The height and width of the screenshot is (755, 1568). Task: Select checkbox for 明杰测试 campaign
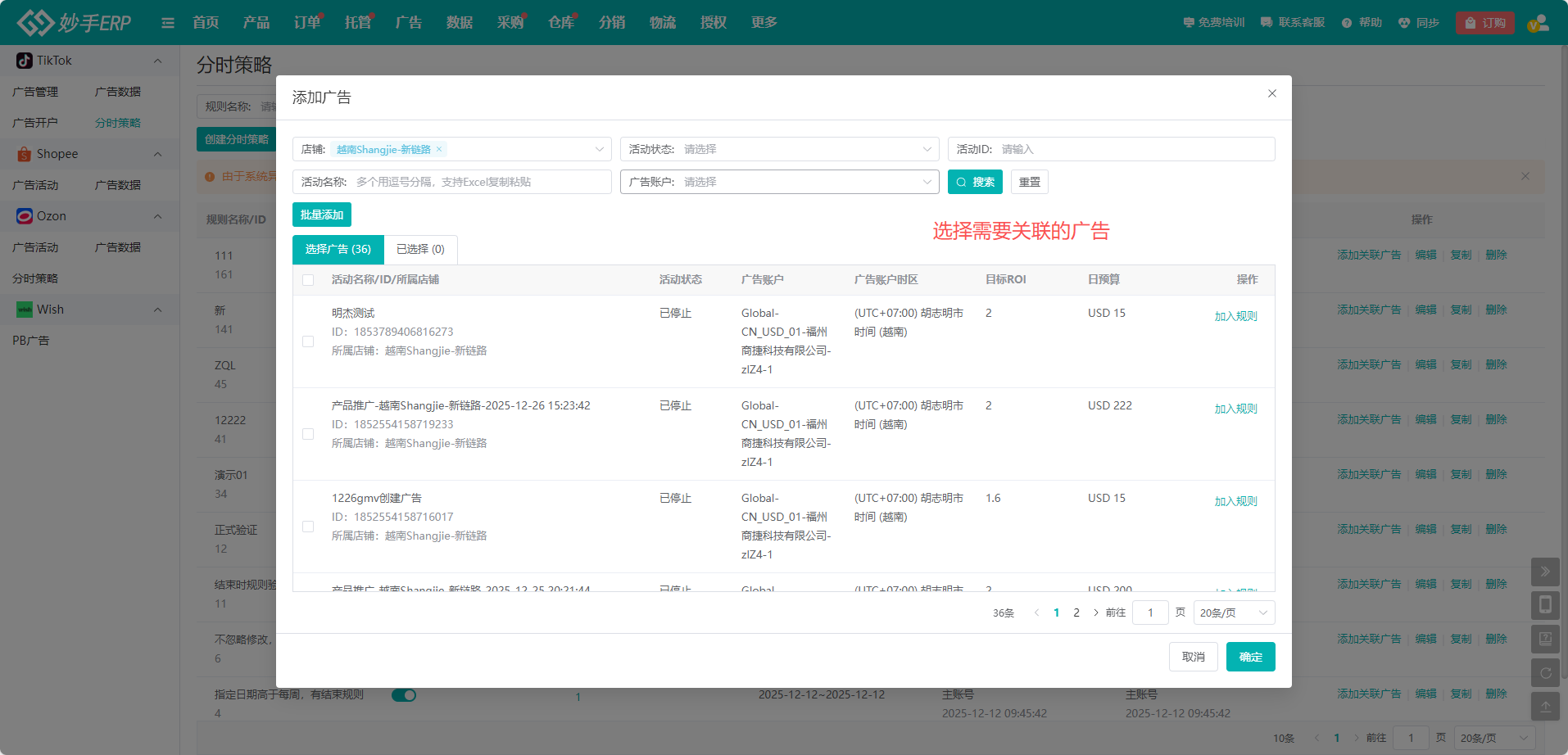[x=308, y=341]
